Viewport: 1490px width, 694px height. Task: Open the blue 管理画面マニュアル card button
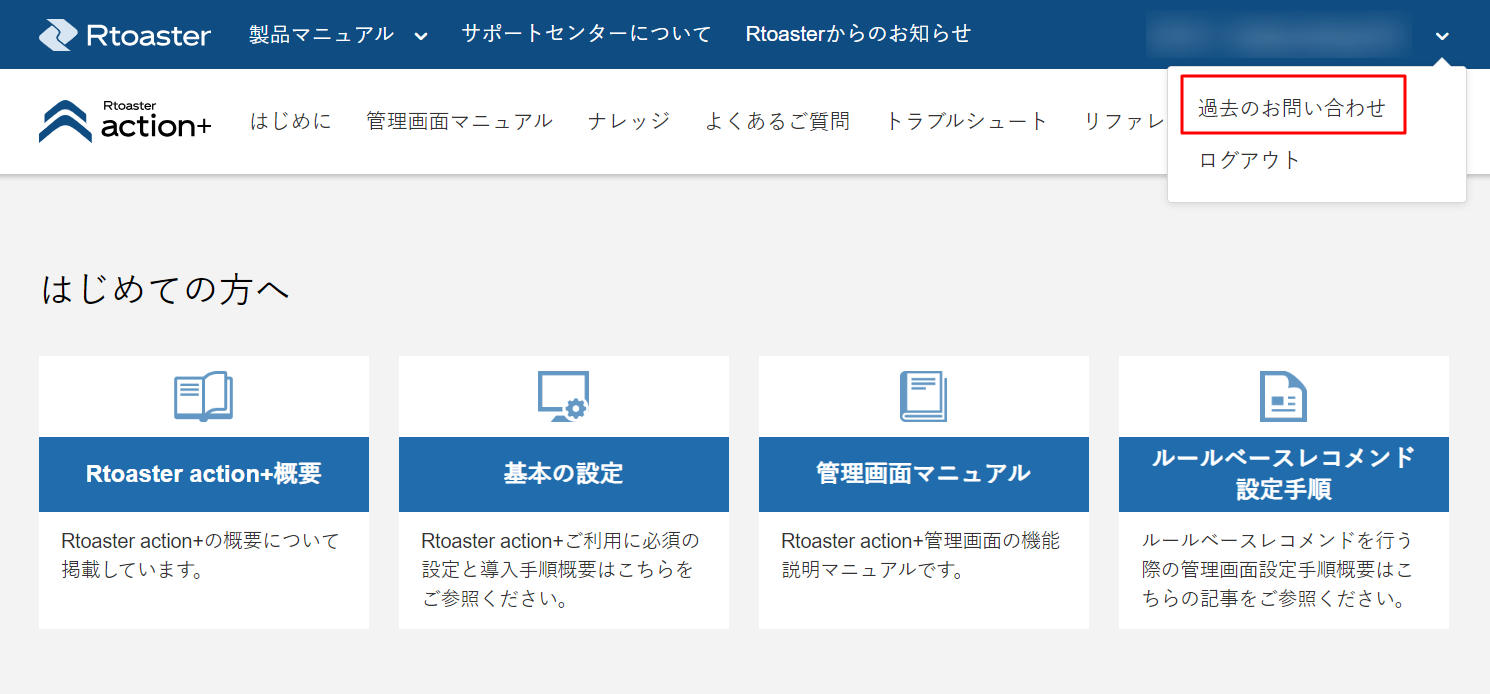tap(924, 474)
